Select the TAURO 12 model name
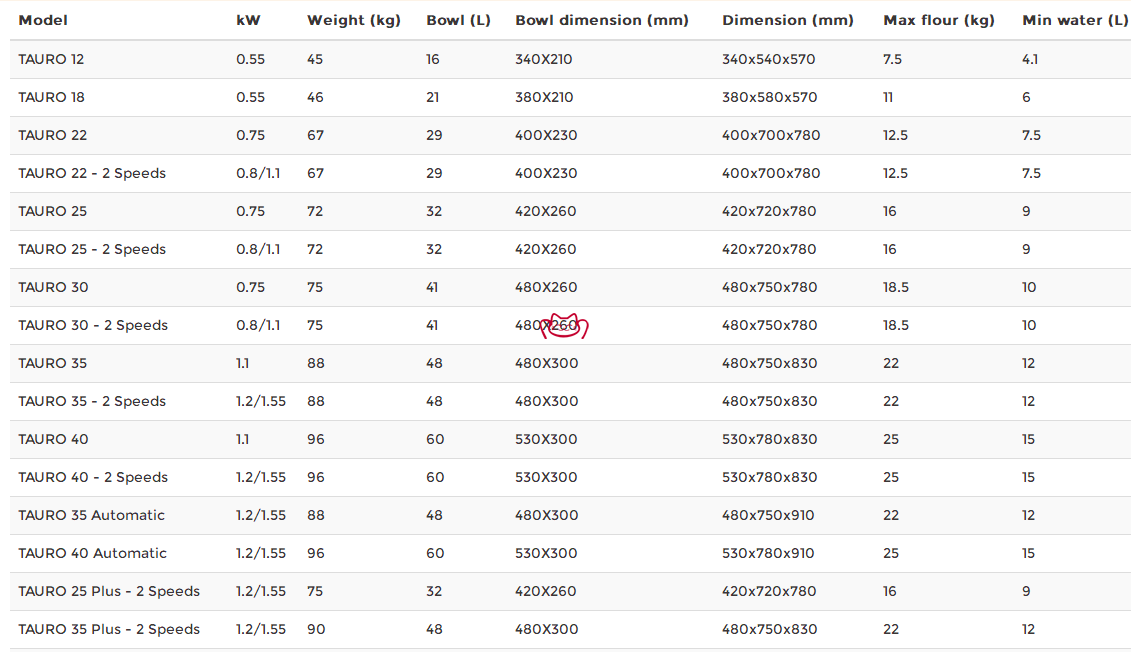The height and width of the screenshot is (652, 1131). pos(51,59)
